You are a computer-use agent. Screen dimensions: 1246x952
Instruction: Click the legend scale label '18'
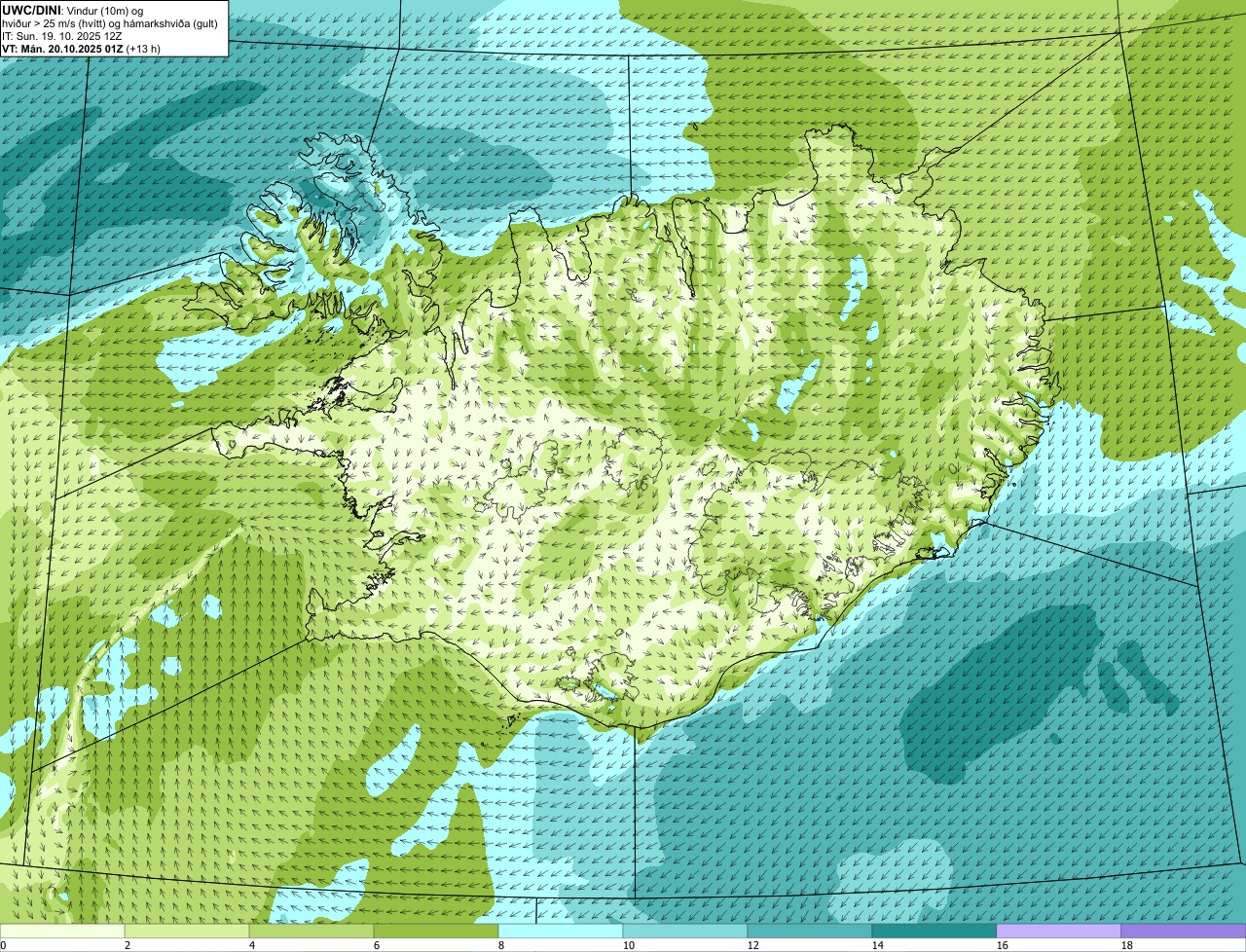point(1127,945)
